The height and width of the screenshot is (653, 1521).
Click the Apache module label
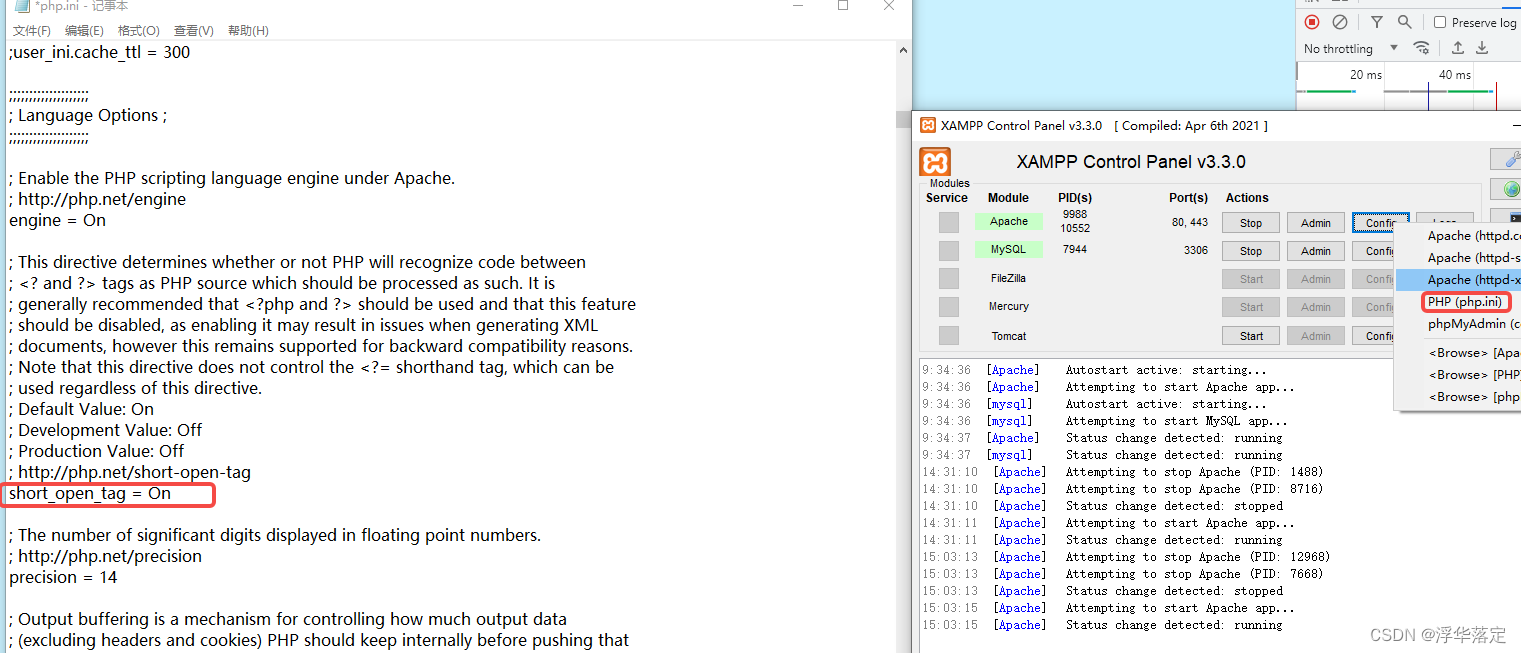point(1009,221)
